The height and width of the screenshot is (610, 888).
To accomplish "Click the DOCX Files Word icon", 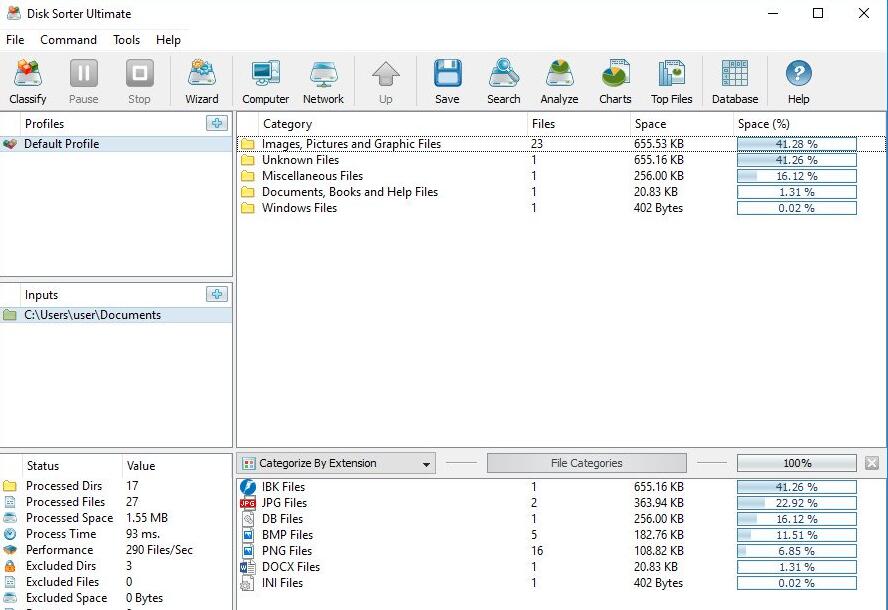I will coord(247,567).
